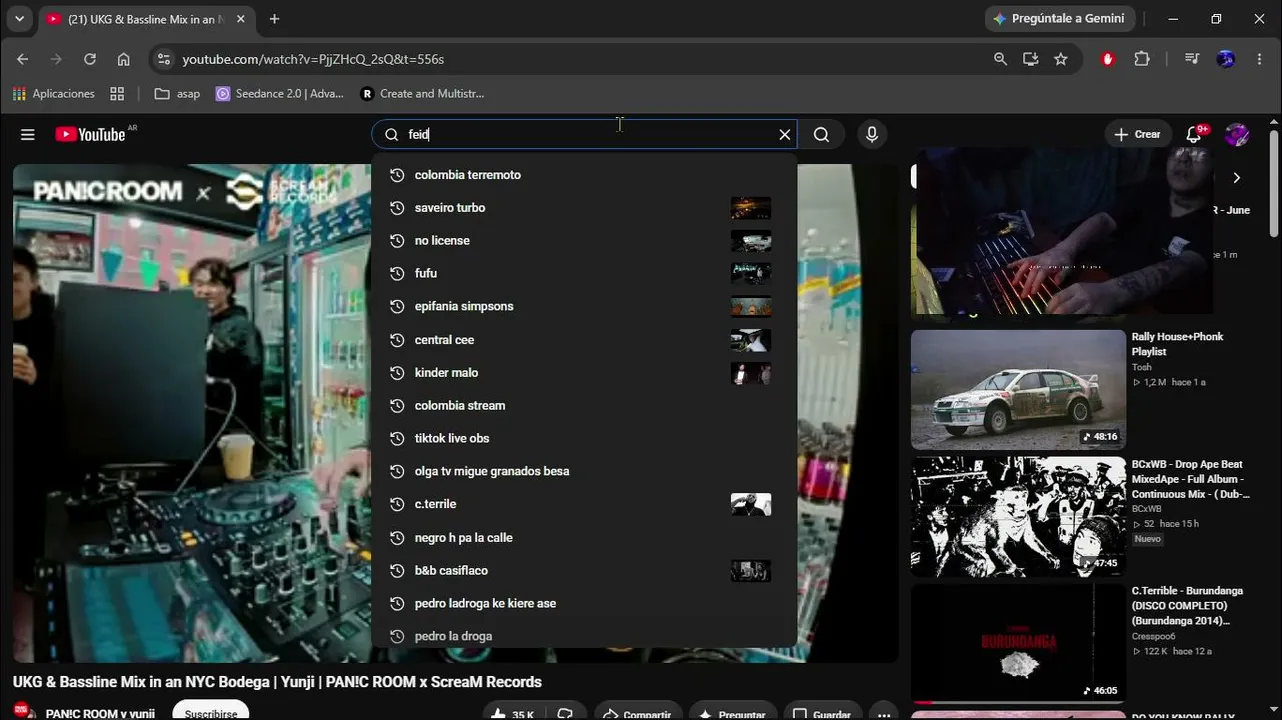The image size is (1282, 720).
Task: Open the Aplicaciones bookmark
Action: coord(54,93)
